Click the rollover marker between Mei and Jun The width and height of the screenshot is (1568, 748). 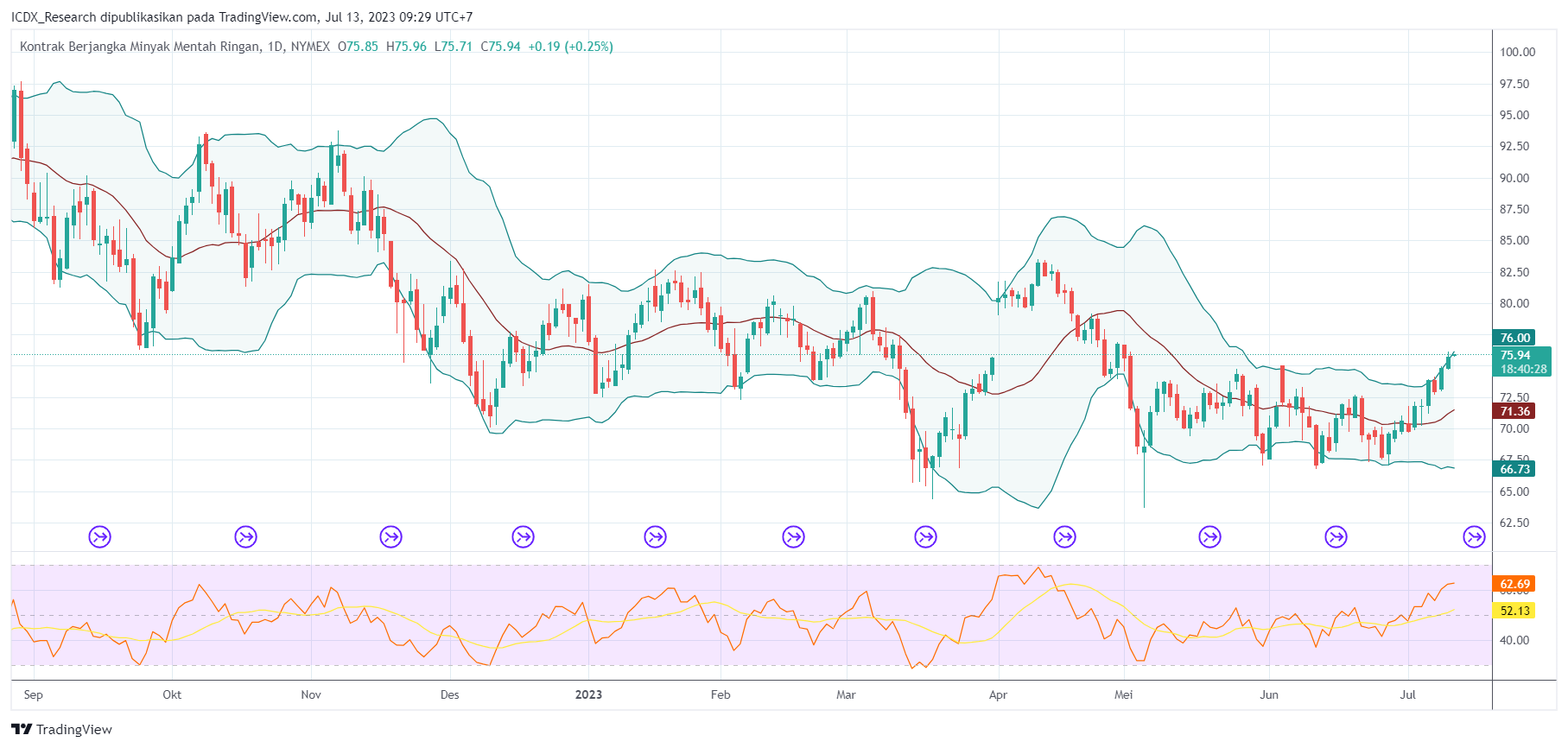pos(1210,537)
